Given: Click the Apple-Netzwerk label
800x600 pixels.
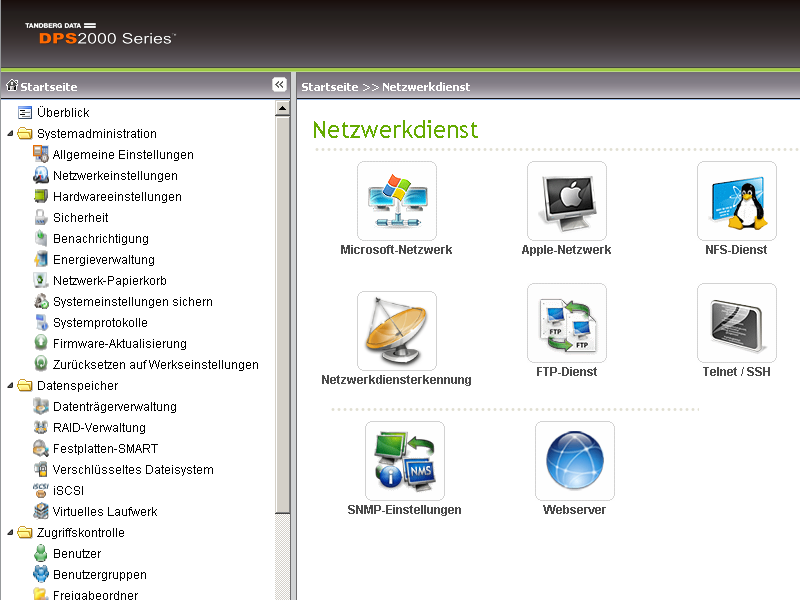Looking at the screenshot, I should [x=566, y=249].
